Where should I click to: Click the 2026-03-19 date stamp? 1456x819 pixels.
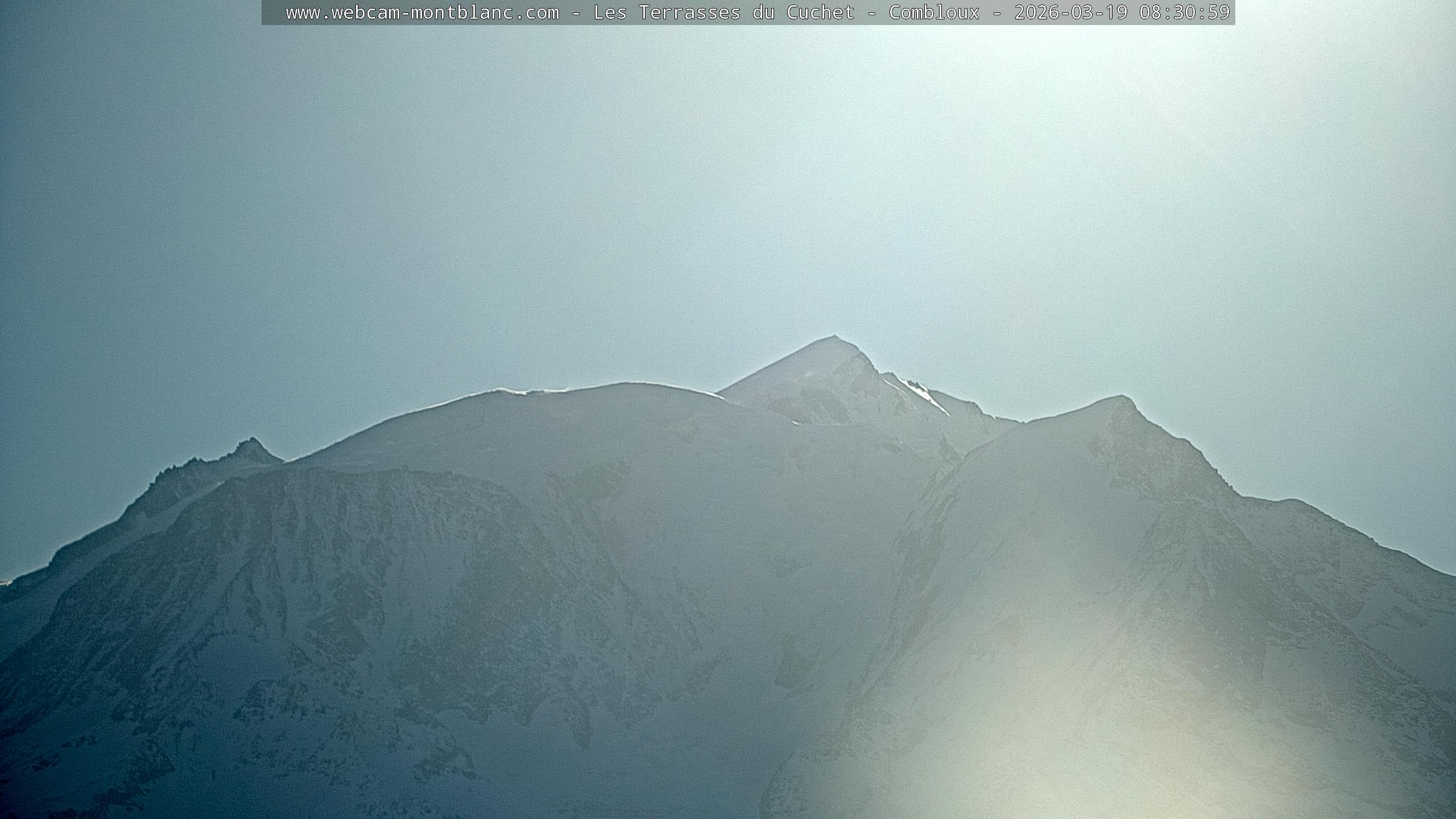pyautogui.click(x=1070, y=13)
